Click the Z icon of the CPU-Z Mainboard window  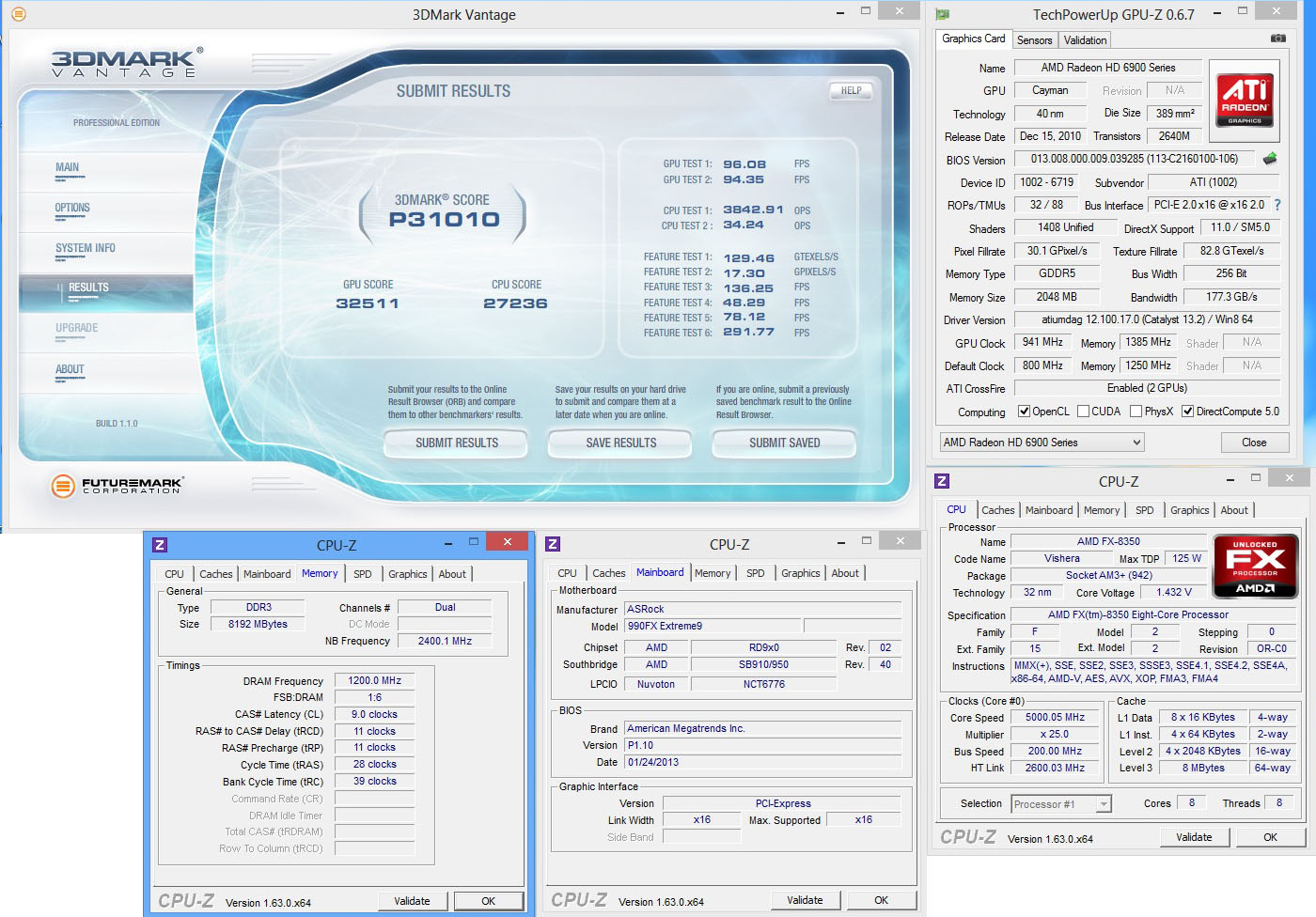[x=553, y=544]
